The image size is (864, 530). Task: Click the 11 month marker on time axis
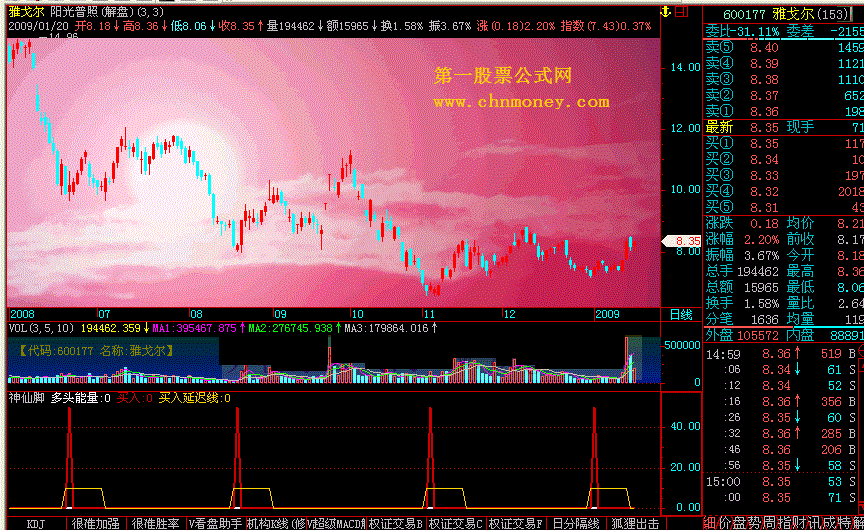(x=429, y=314)
